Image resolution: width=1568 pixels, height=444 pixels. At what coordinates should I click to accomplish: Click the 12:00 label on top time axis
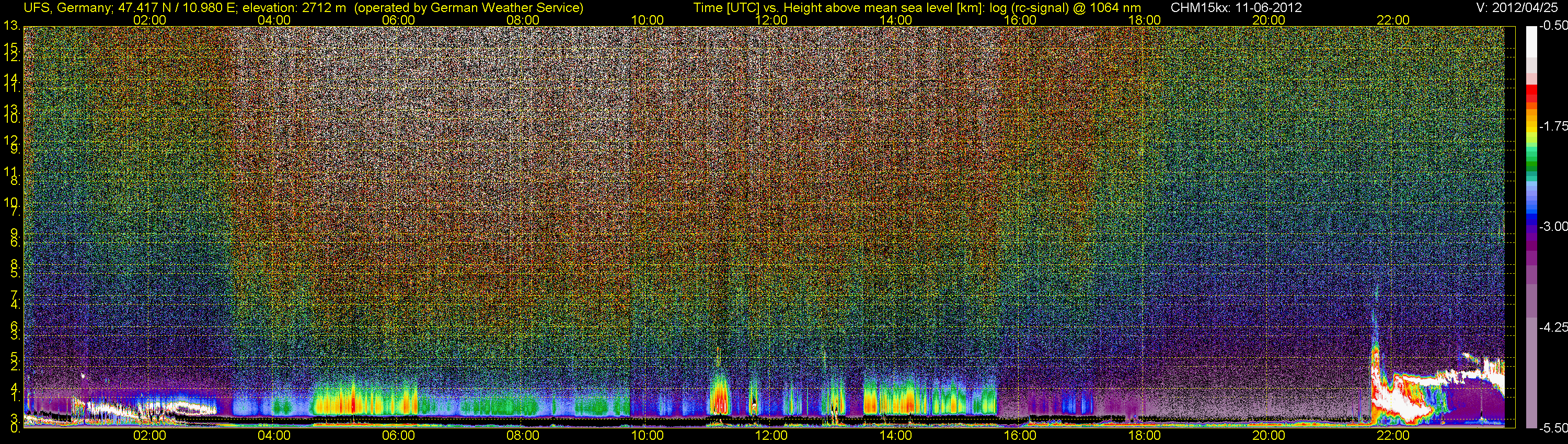771,20
